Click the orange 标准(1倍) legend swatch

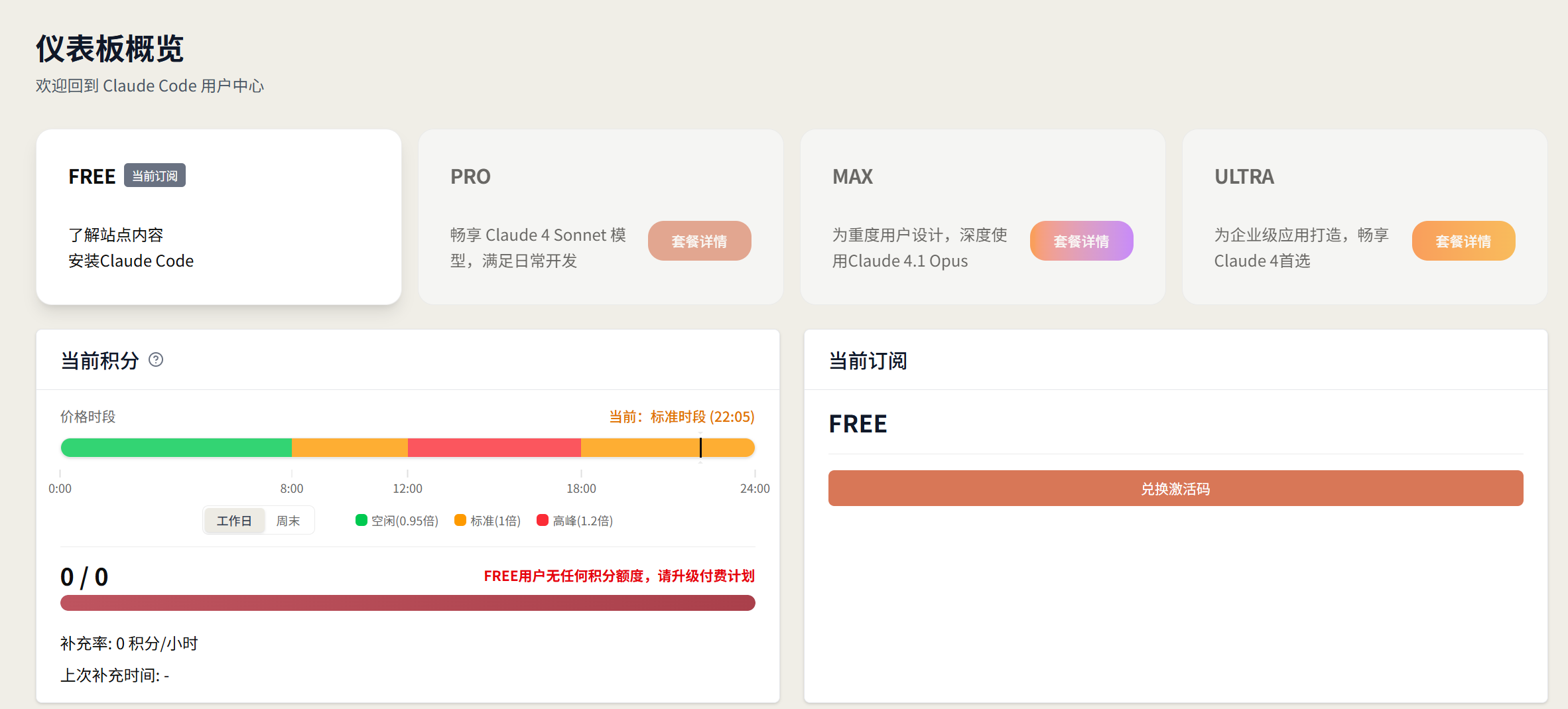(460, 520)
